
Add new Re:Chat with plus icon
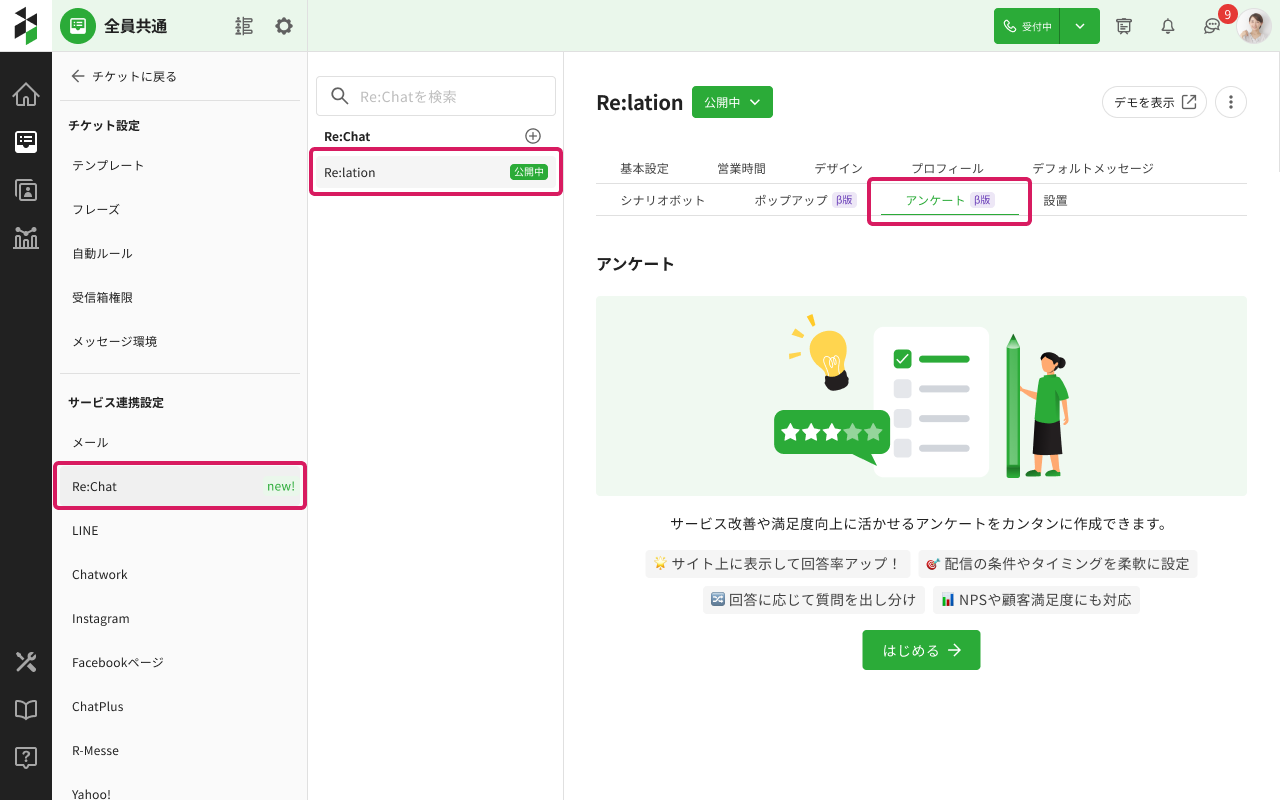pyautogui.click(x=533, y=136)
